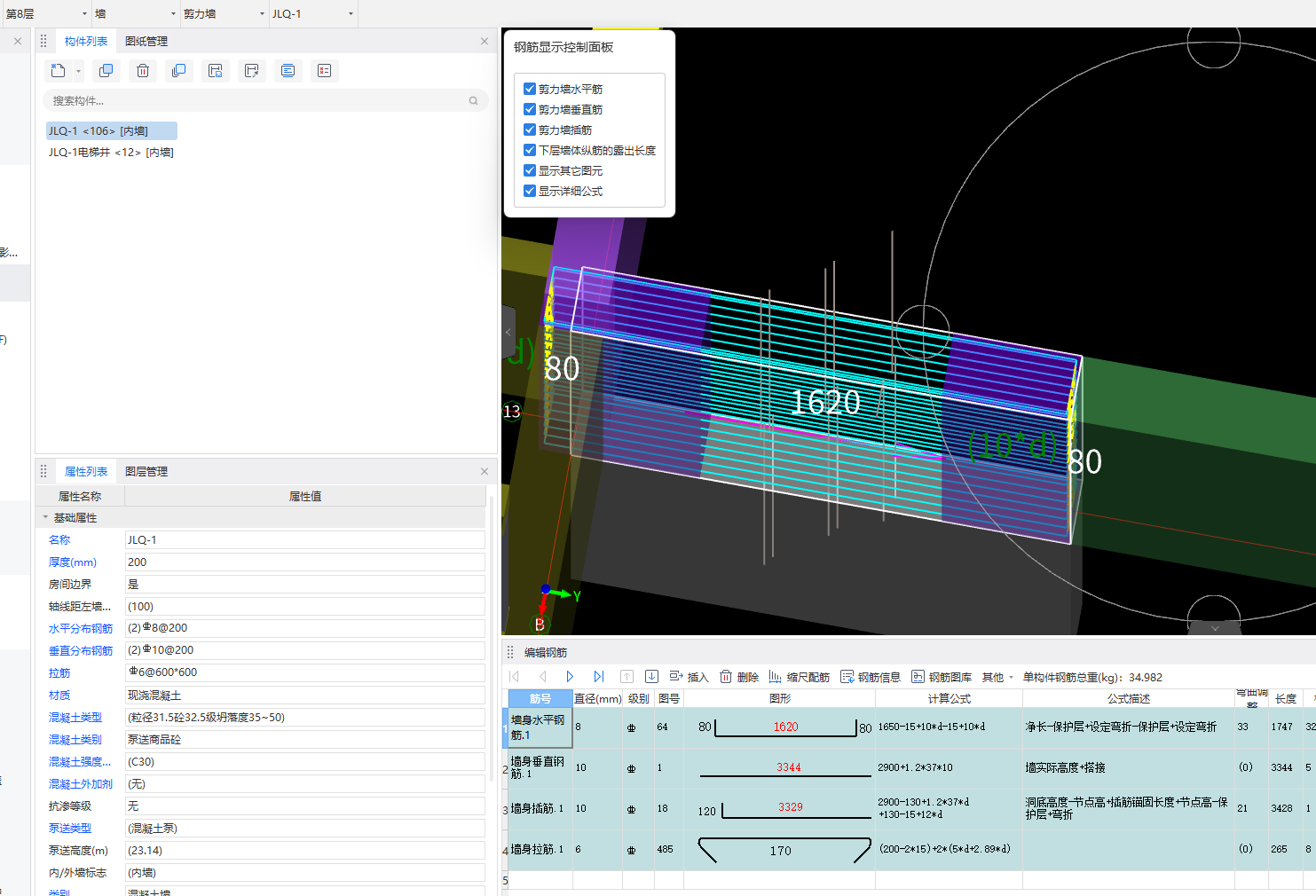
Task: Edit the 厚度 value field 200
Action: (305, 562)
